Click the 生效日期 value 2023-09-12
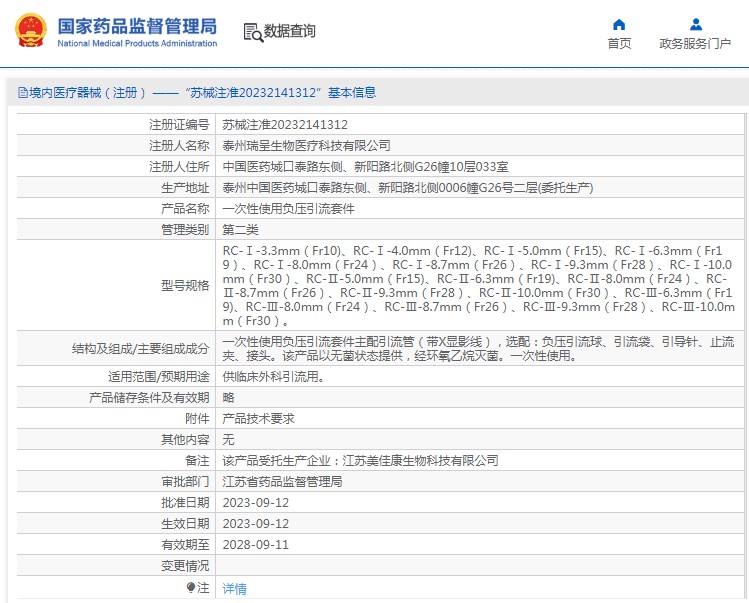749x603 pixels. (x=256, y=524)
